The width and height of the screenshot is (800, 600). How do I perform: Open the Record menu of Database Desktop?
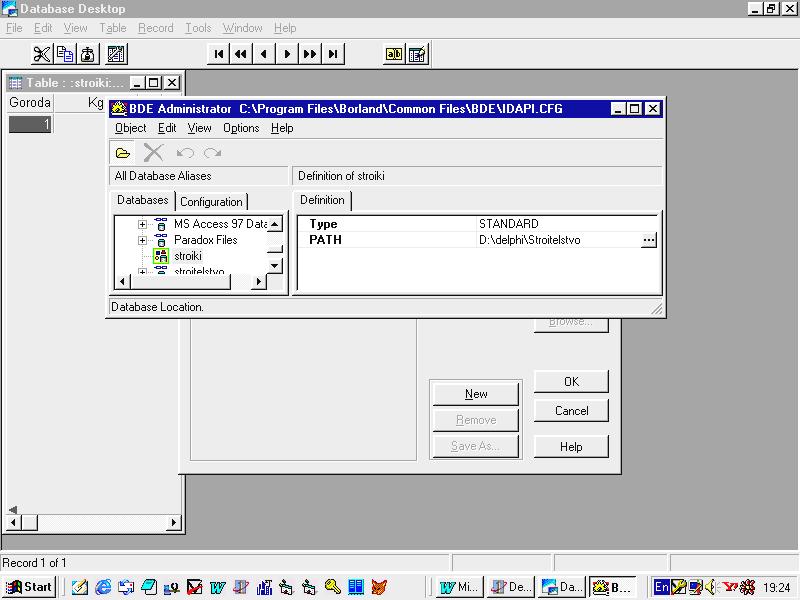pyautogui.click(x=156, y=28)
